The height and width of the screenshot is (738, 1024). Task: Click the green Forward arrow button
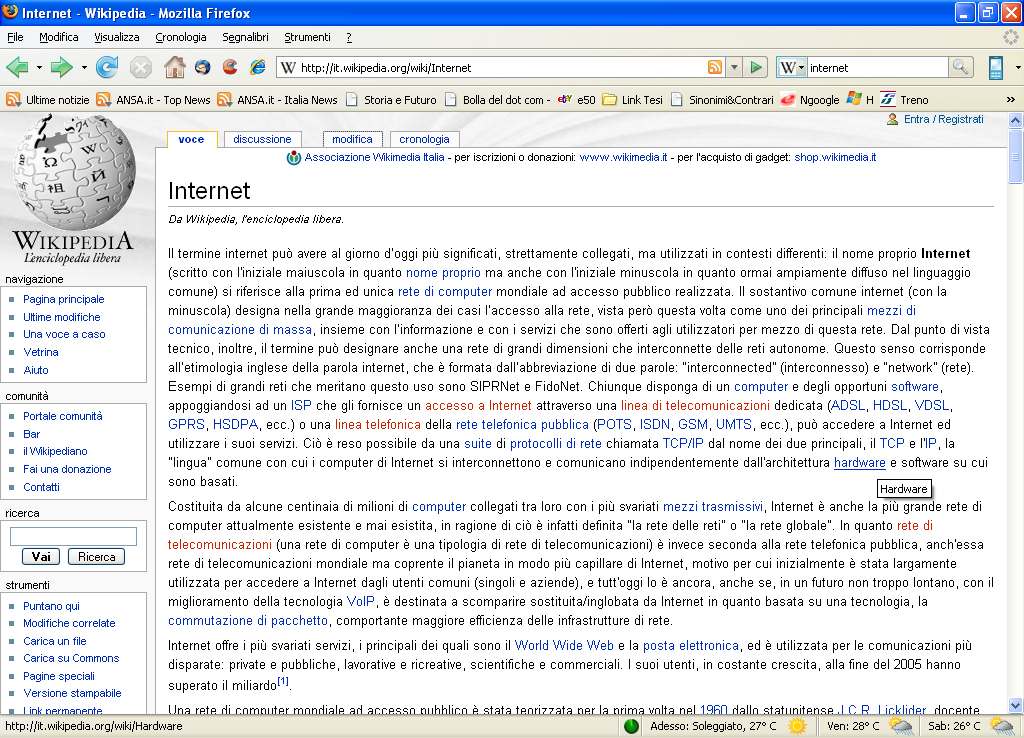click(61, 67)
